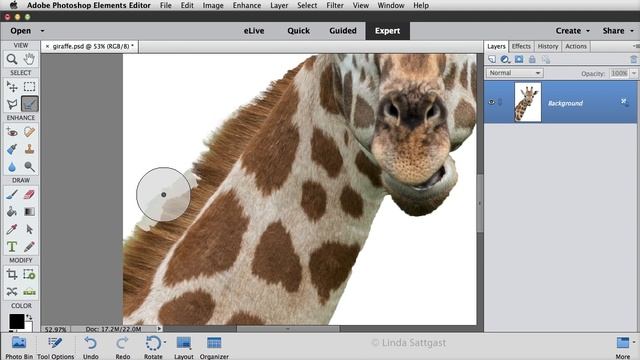Select the Hand tool
640x360 pixels.
click(29, 59)
